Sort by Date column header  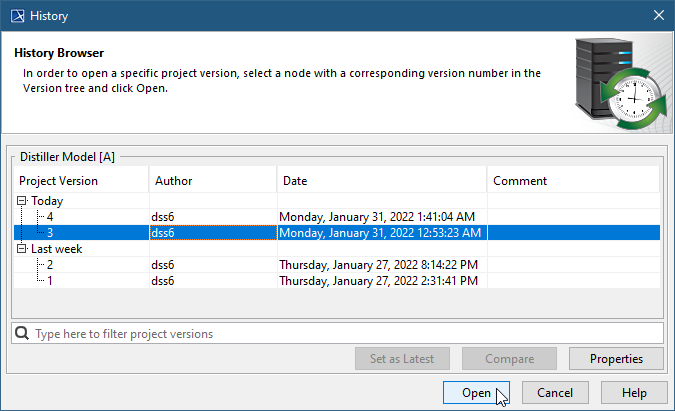click(x=380, y=181)
